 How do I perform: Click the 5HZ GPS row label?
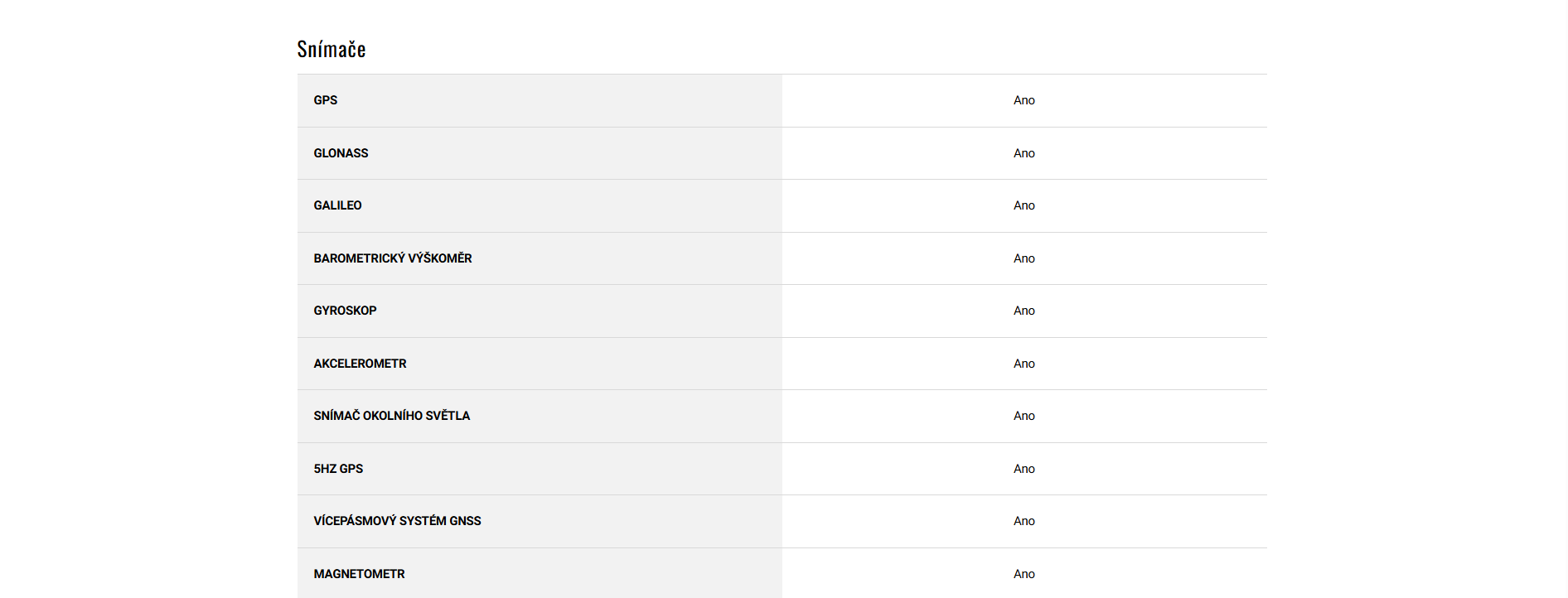point(338,469)
